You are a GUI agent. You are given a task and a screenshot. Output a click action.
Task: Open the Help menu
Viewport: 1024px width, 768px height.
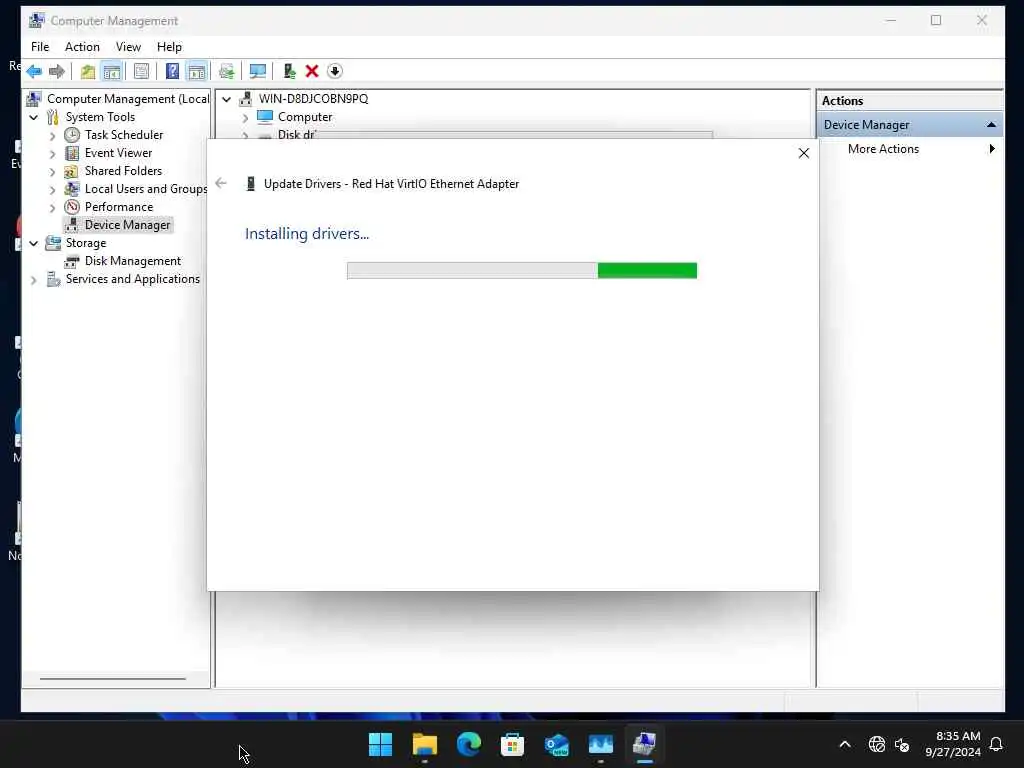click(x=169, y=47)
